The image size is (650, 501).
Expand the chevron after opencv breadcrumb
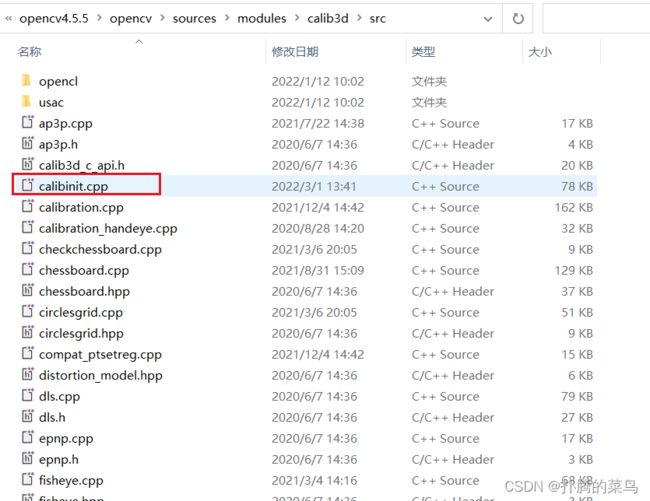point(162,18)
